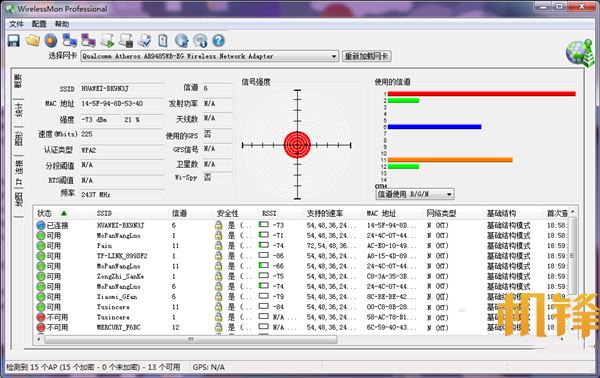
Task: Click green status icon on the Pain row
Action: (41, 246)
